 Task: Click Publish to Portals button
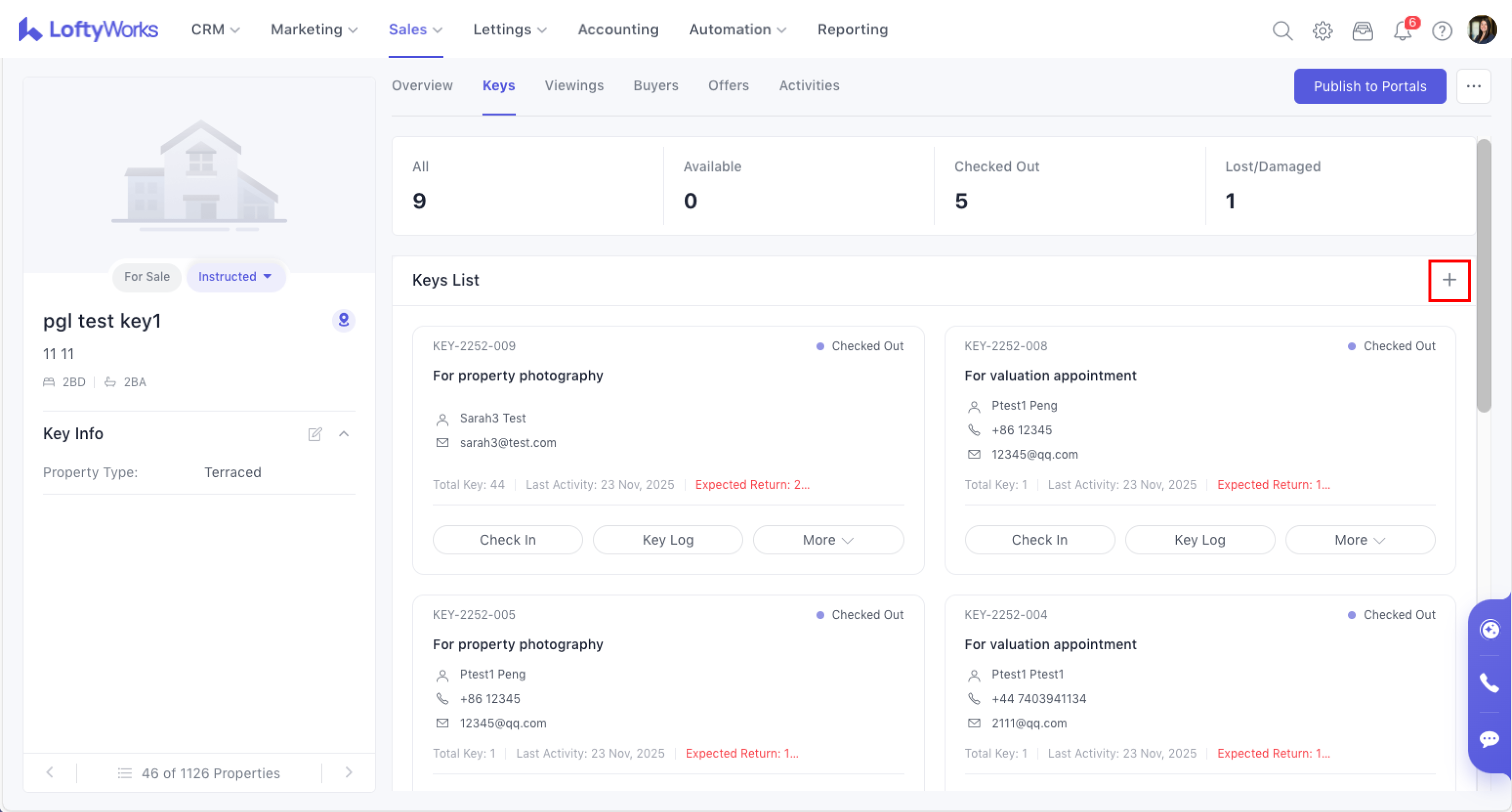[1370, 87]
